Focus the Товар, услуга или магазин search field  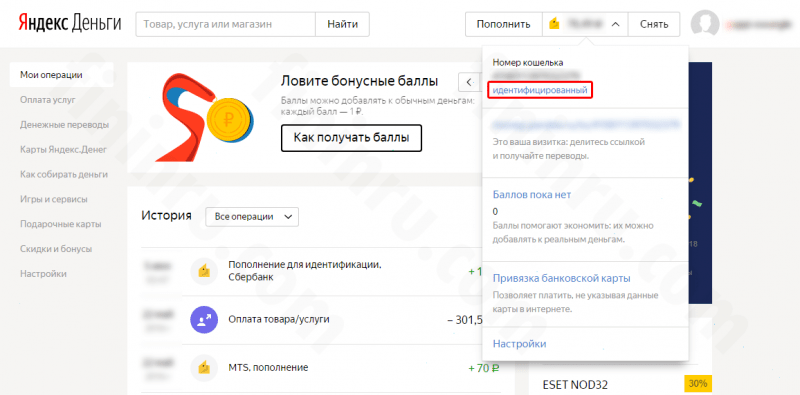(226, 24)
